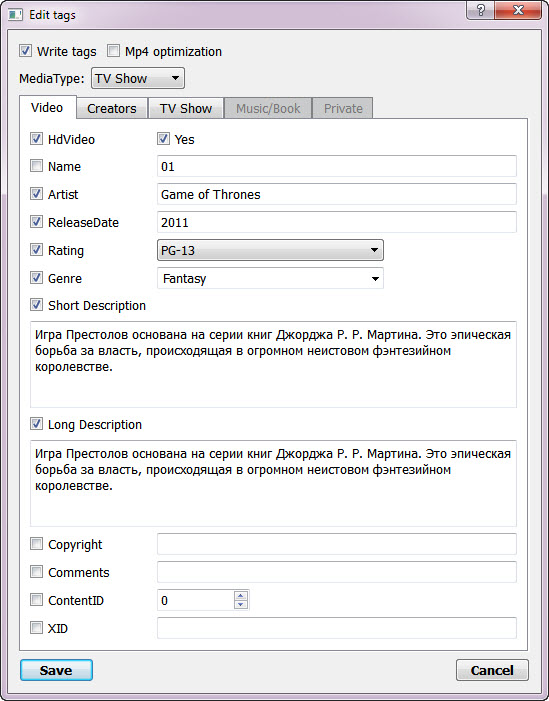Viewport: 549px width, 701px height.
Task: Click the Save button
Action: point(56,670)
